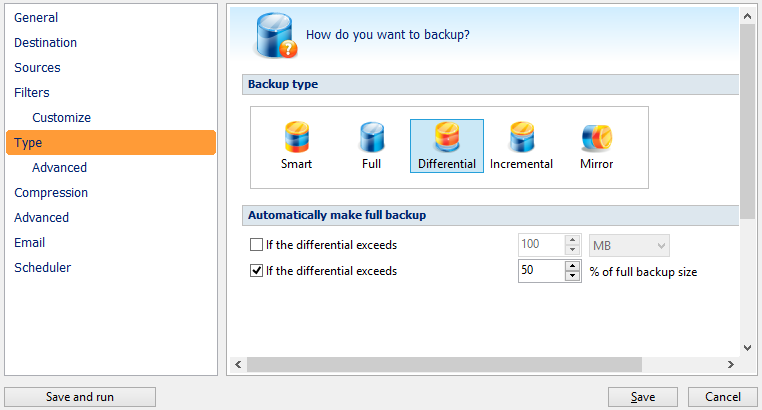762x410 pixels.
Task: Open Customize under Filters
Action: [x=62, y=118]
